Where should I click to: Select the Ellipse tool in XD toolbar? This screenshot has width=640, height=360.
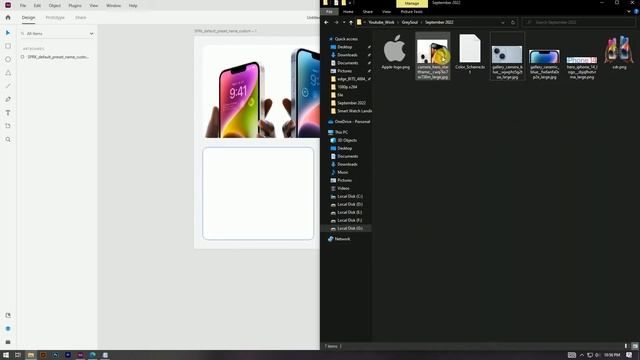point(8,59)
